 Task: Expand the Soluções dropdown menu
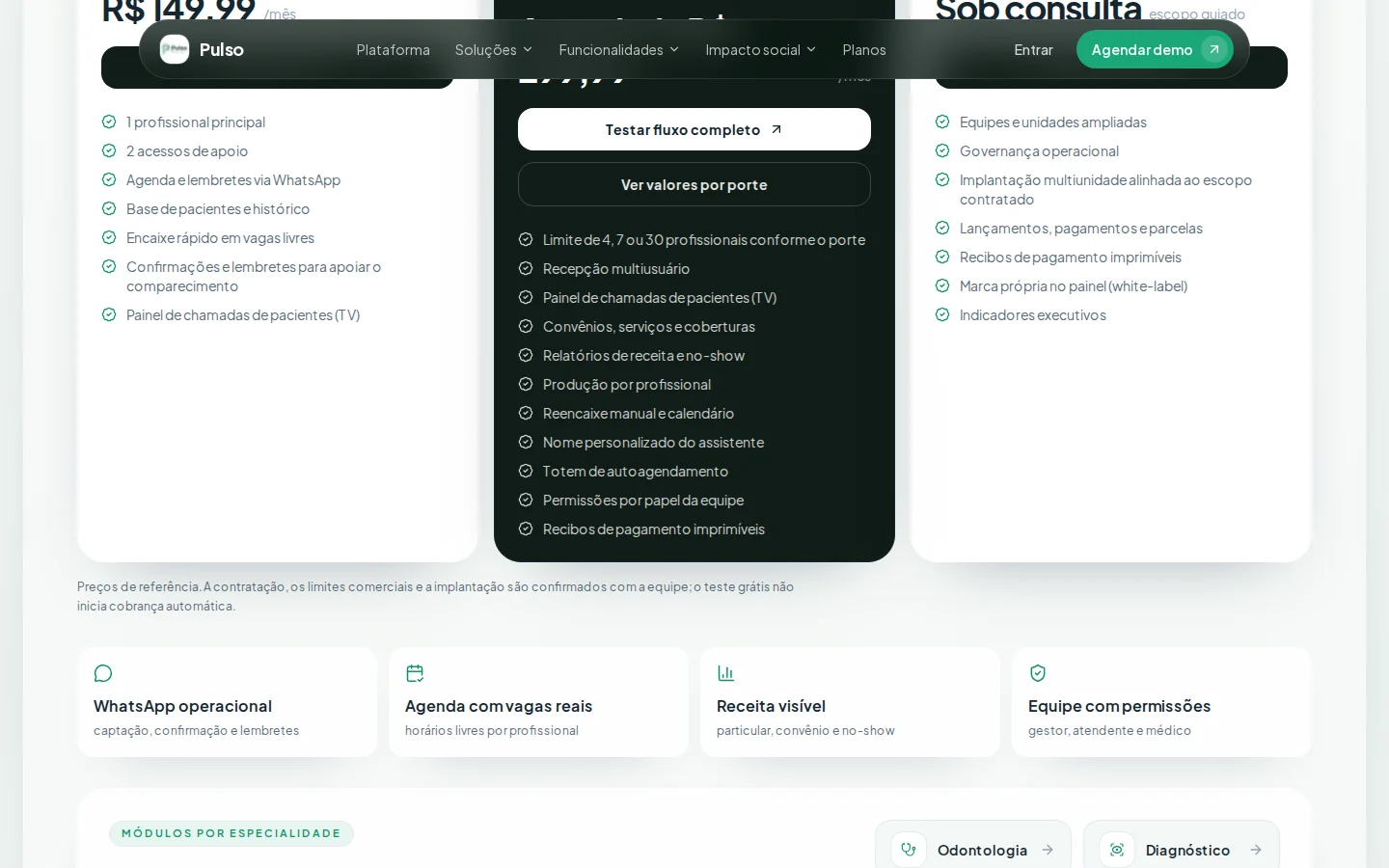click(494, 49)
